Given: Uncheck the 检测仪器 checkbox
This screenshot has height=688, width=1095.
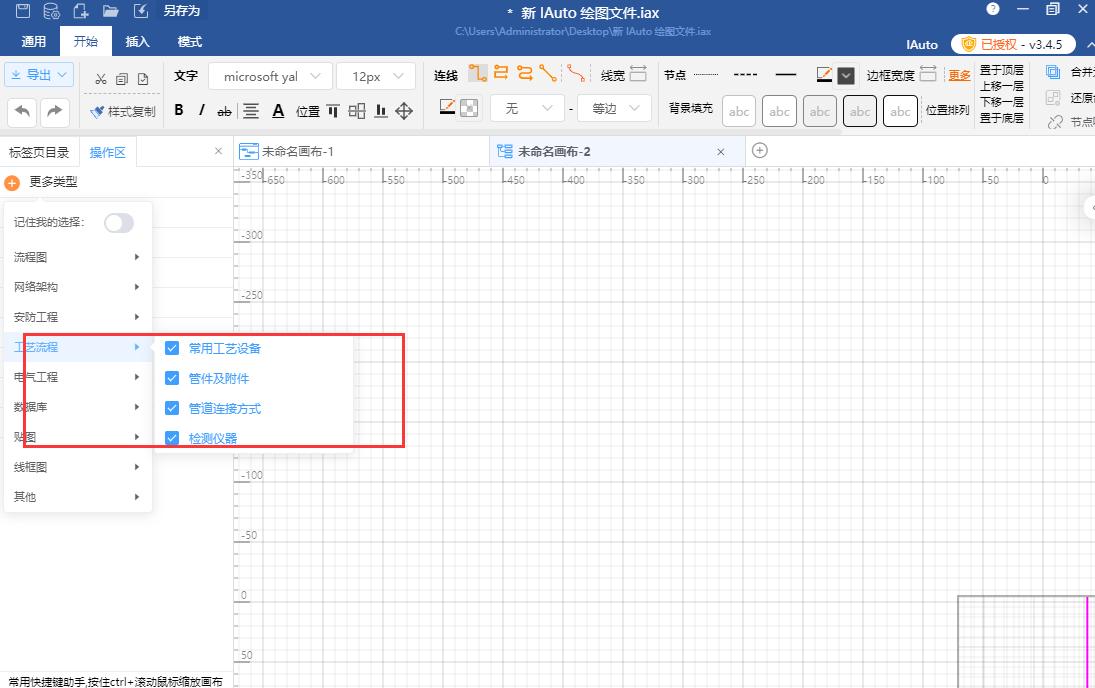Looking at the screenshot, I should coord(172,438).
